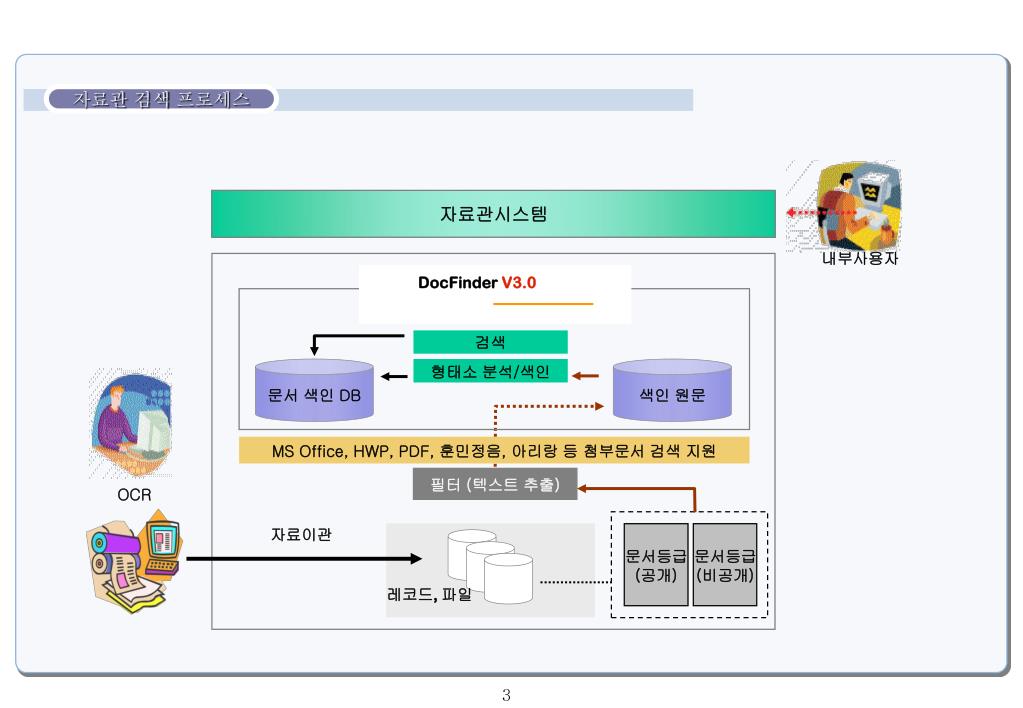Click the scanner and printer clipart icon

(x=134, y=562)
